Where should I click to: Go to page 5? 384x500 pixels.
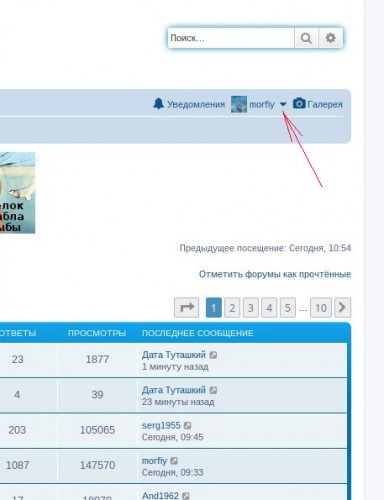(x=288, y=307)
